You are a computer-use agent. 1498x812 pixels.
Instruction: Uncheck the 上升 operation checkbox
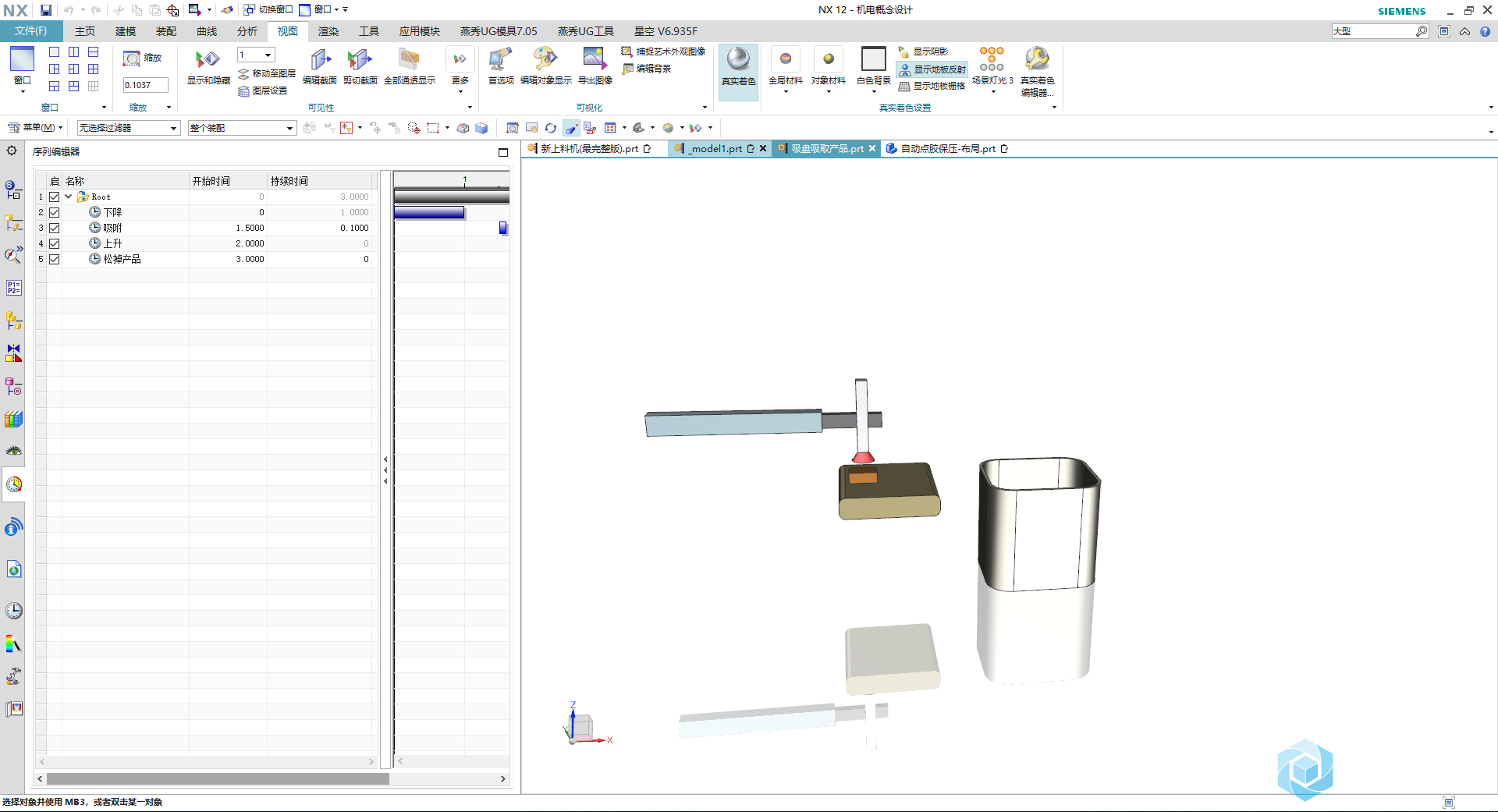point(55,243)
